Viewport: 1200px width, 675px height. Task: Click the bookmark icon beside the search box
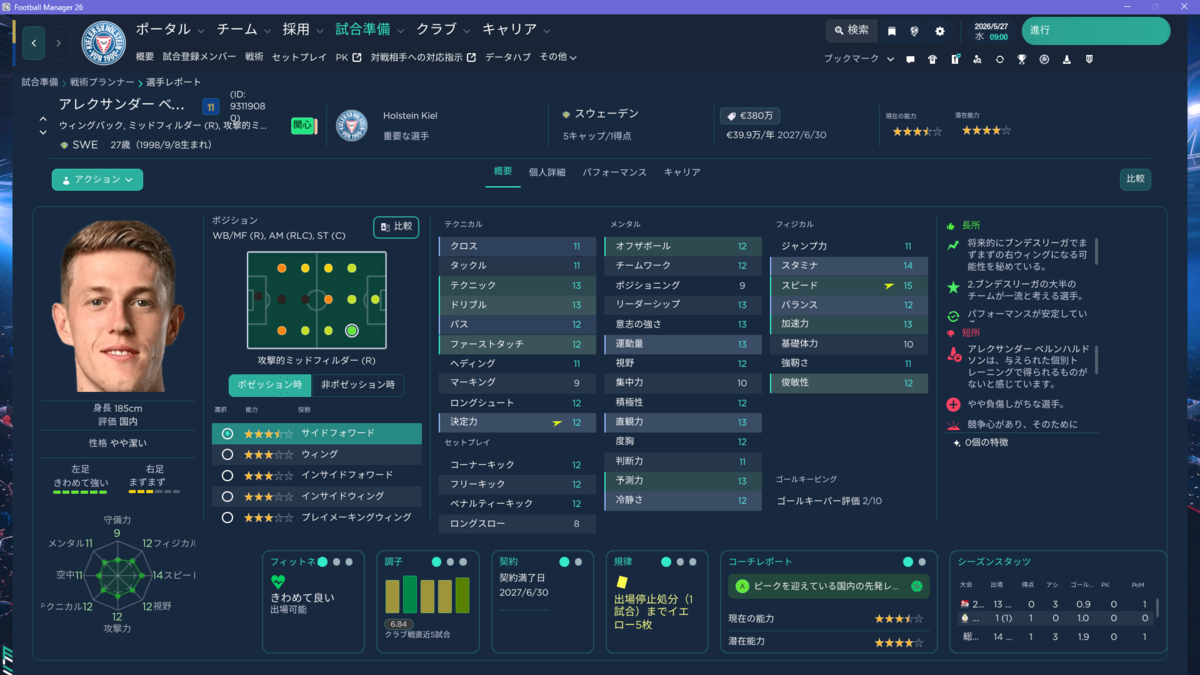coord(892,31)
